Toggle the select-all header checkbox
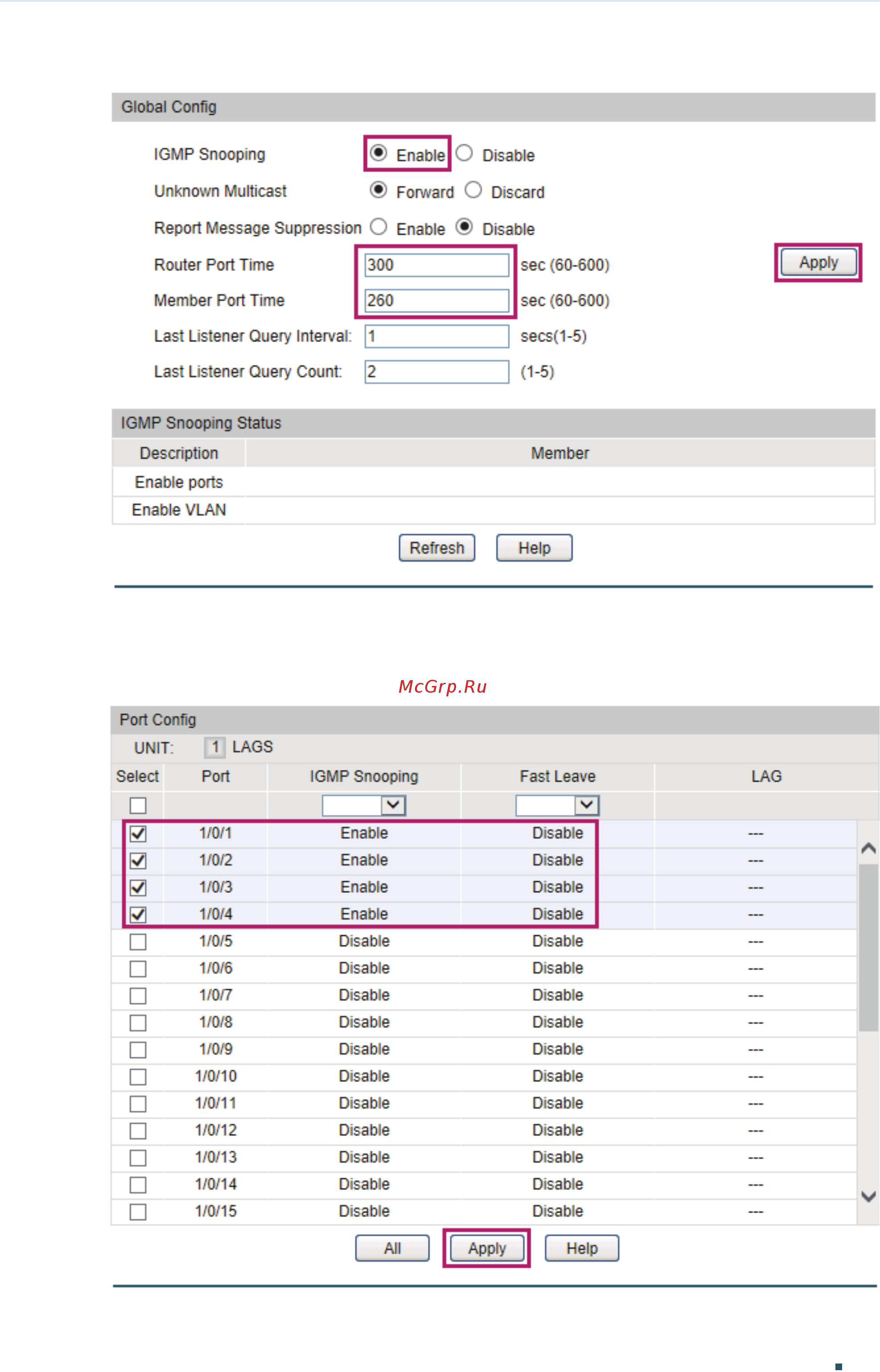 pos(138,805)
